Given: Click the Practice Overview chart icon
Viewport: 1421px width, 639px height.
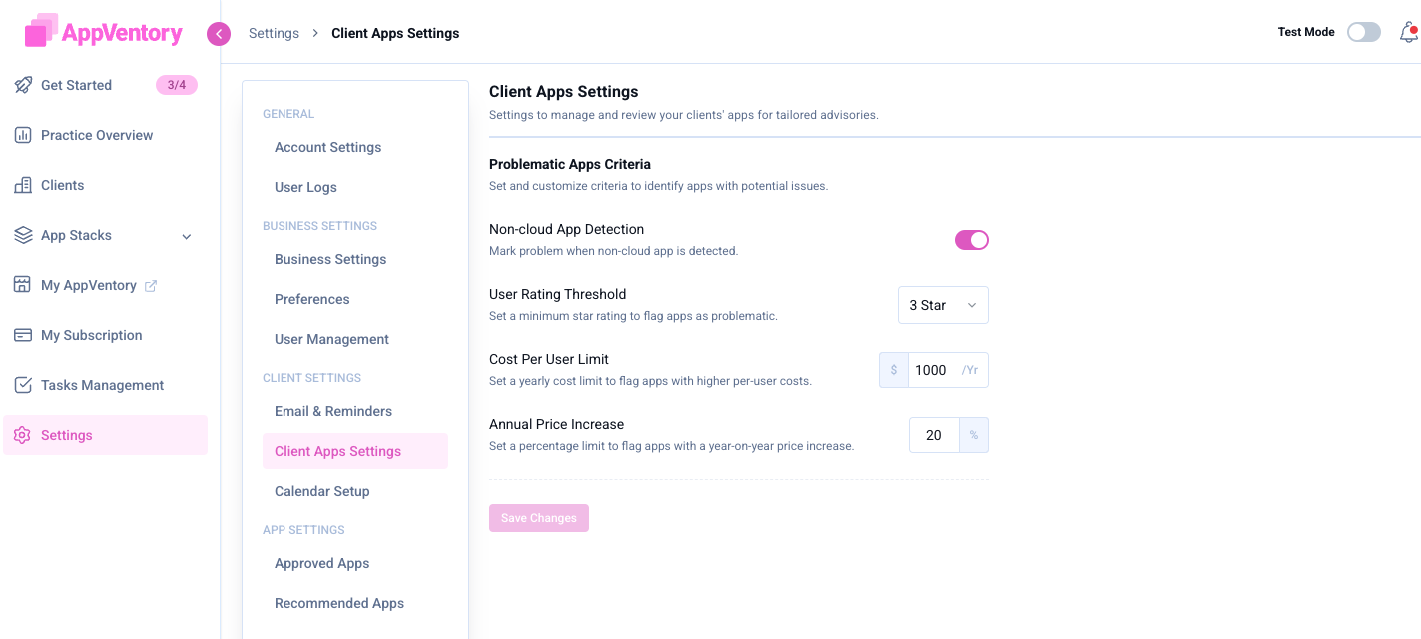Looking at the screenshot, I should click(23, 135).
